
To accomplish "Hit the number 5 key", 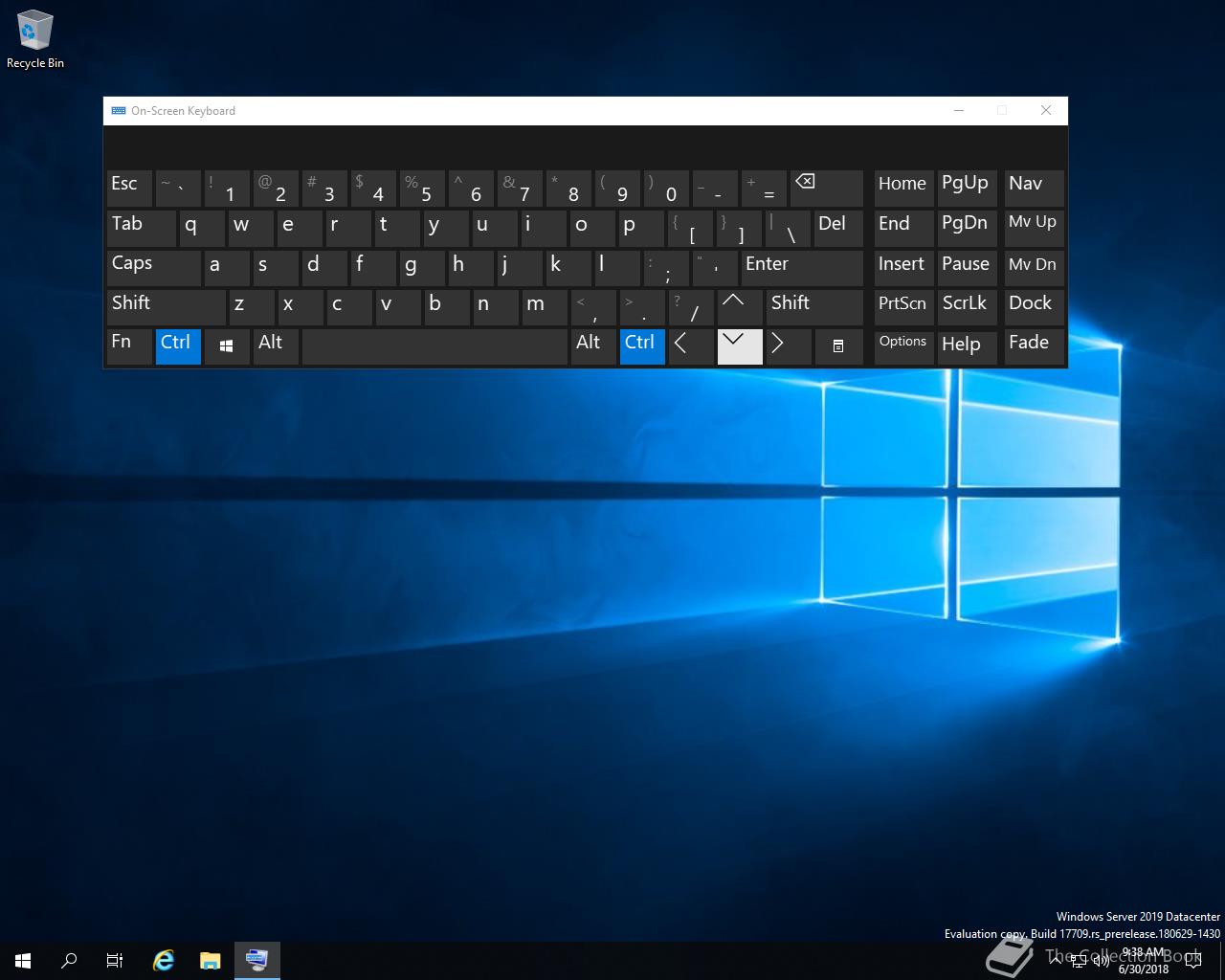I will pos(422,189).
